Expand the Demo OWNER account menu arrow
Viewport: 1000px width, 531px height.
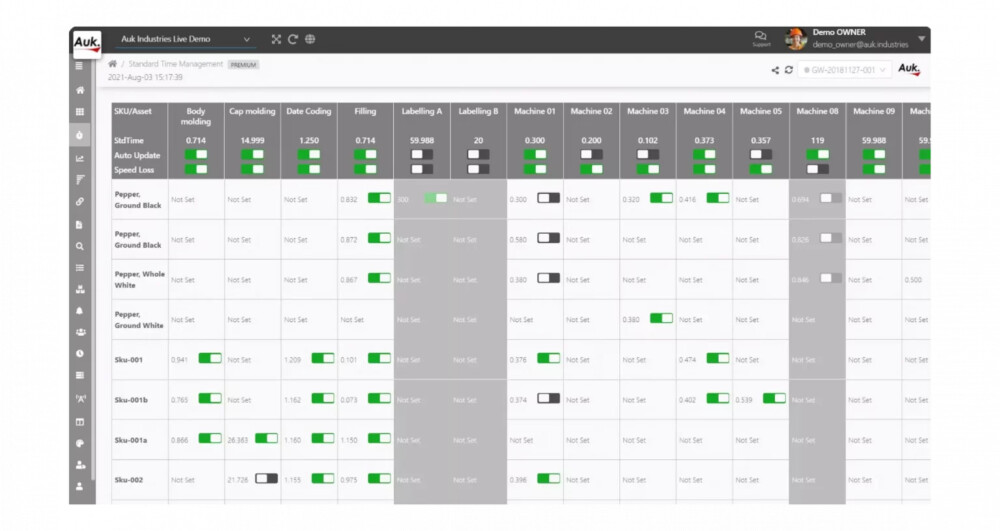(921, 39)
